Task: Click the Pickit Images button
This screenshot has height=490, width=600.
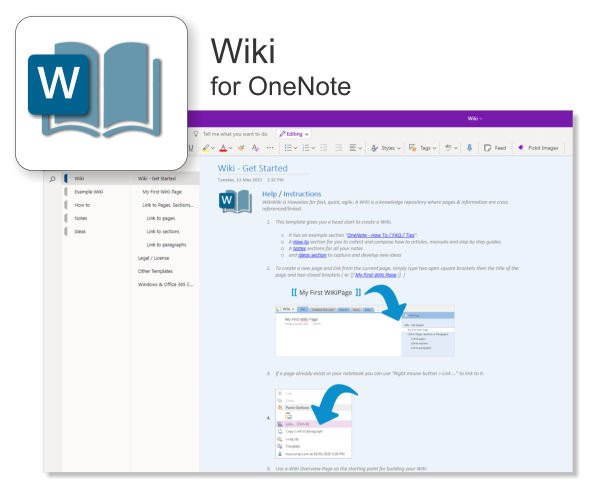Action: tap(538, 148)
